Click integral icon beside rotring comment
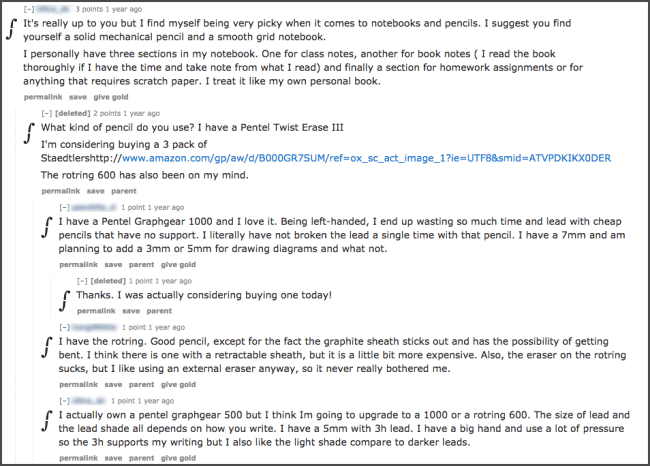650x466 pixels. [x=47, y=347]
